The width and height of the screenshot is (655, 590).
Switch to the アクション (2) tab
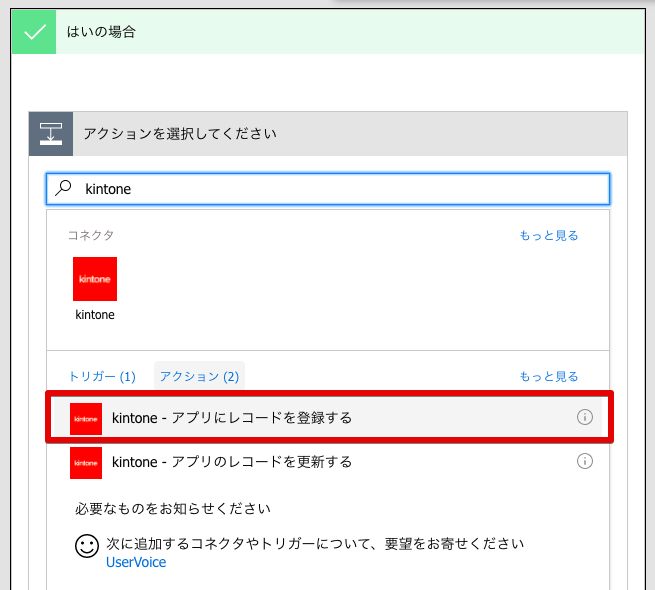pyautogui.click(x=199, y=376)
